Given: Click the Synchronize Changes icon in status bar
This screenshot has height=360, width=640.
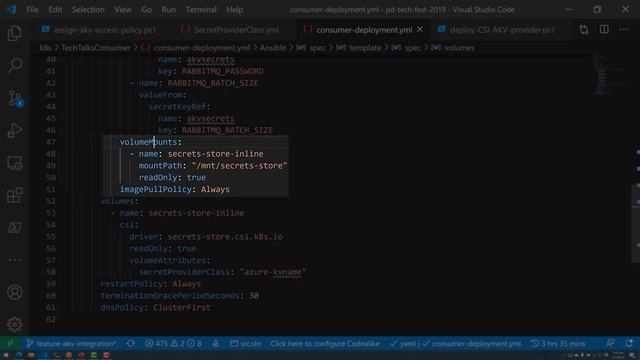Looking at the screenshot, I should click(x=130, y=344).
